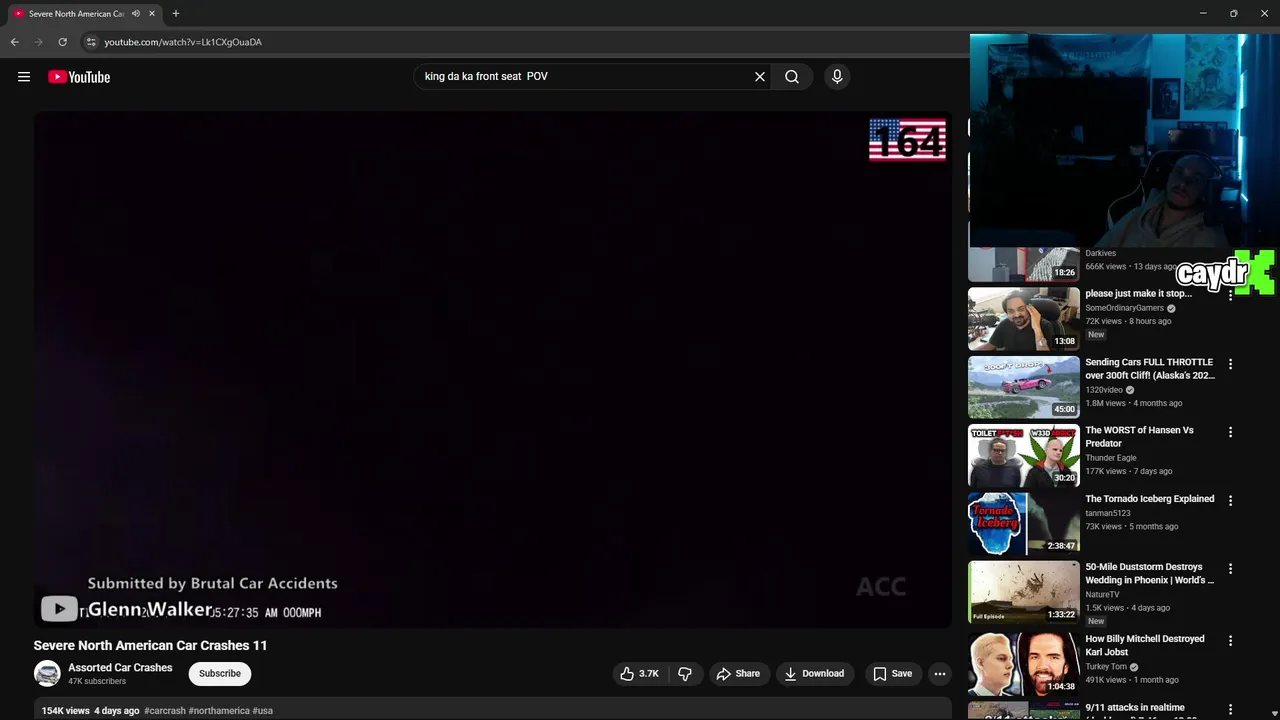Open Tornado Iceberg Explained thumbnail
Image resolution: width=1280 pixels, height=720 pixels.
[1024, 524]
